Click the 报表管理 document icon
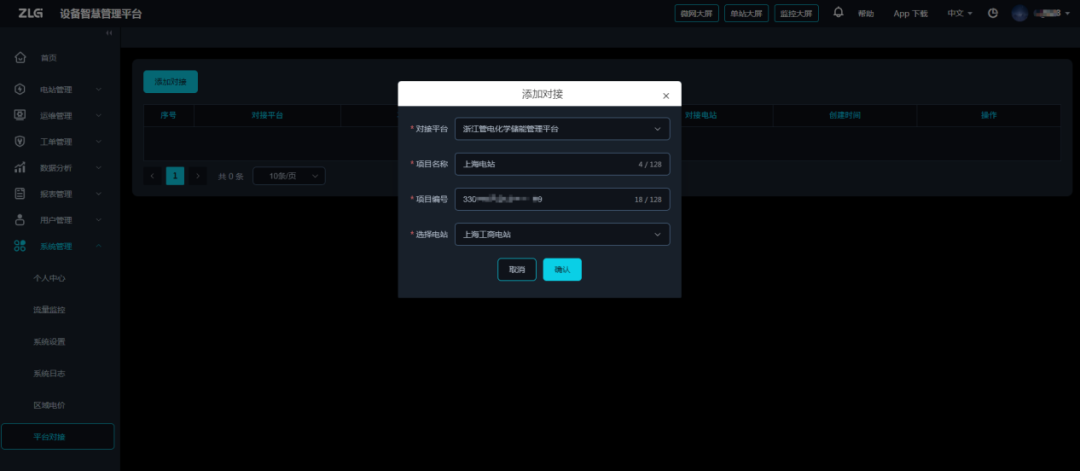Image resolution: width=1080 pixels, height=471 pixels. [x=21, y=193]
